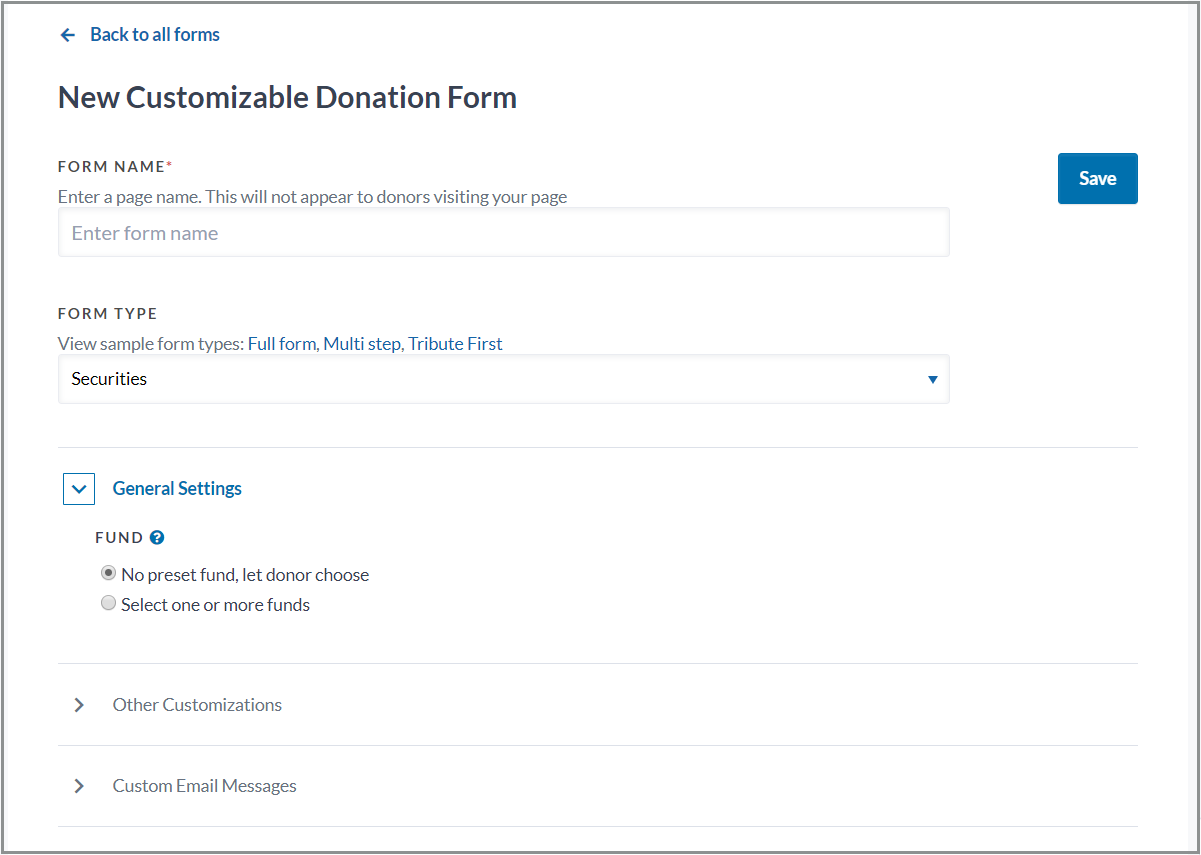Click the General Settings section heading
The image size is (1201, 855).
click(x=177, y=489)
